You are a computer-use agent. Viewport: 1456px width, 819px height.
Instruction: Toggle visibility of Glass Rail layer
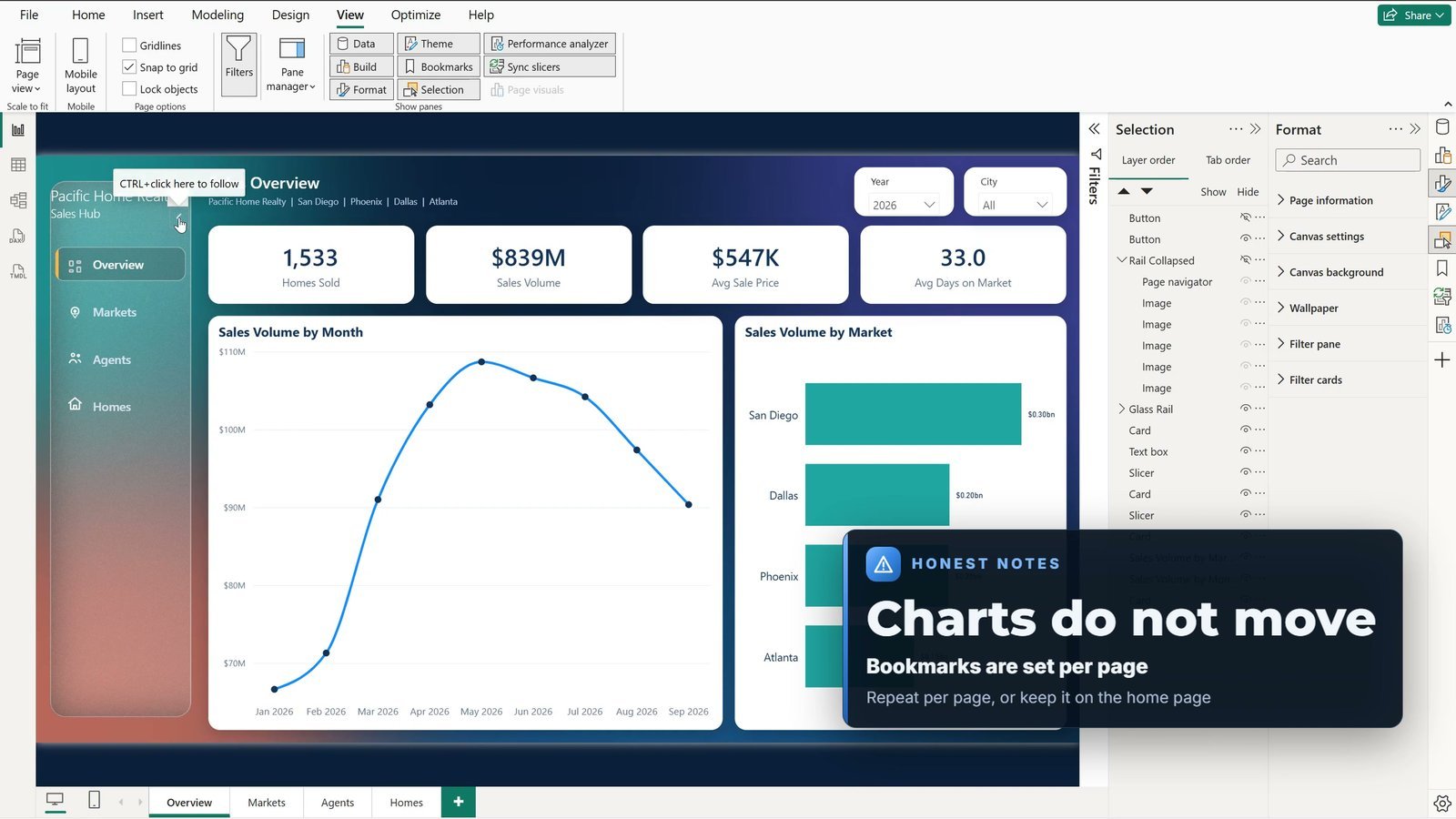click(1246, 409)
